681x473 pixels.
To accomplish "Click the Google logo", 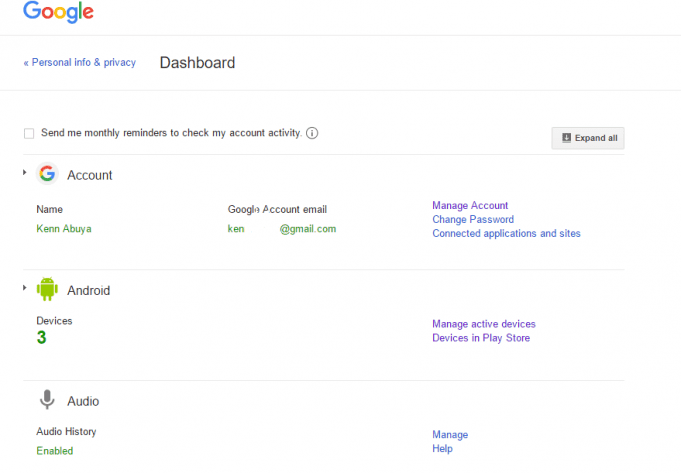I will [58, 12].
